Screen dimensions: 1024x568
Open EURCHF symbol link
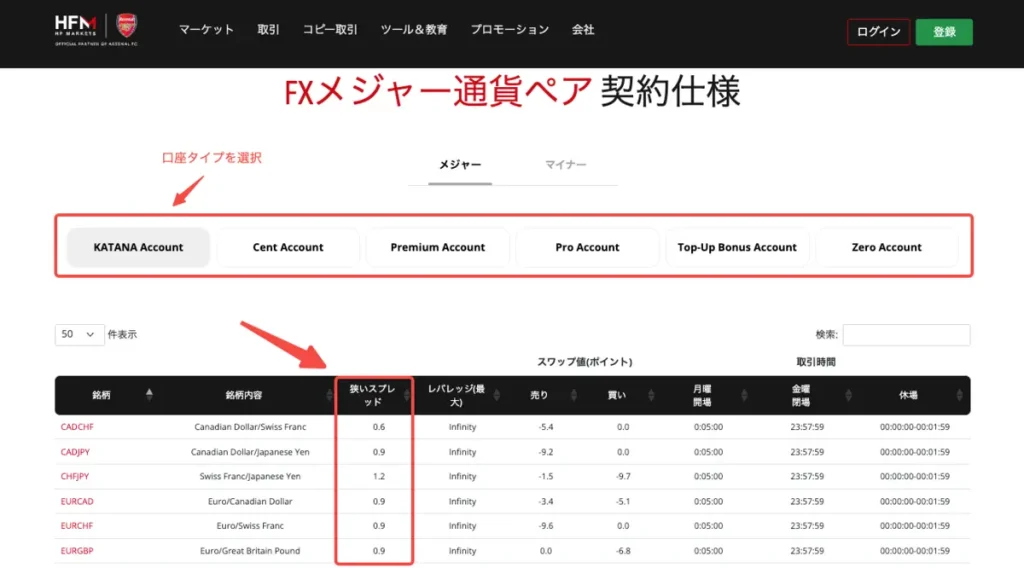pyautogui.click(x=77, y=526)
